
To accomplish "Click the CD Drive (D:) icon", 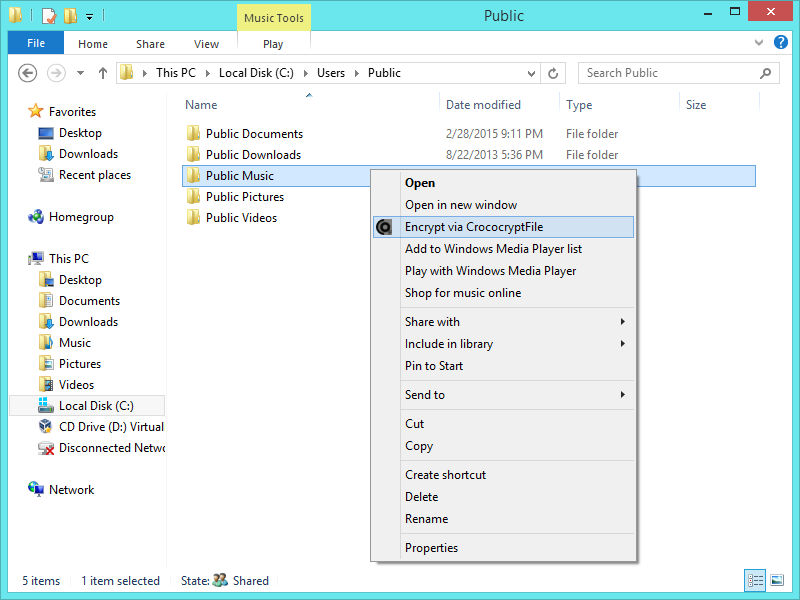I will [x=46, y=427].
